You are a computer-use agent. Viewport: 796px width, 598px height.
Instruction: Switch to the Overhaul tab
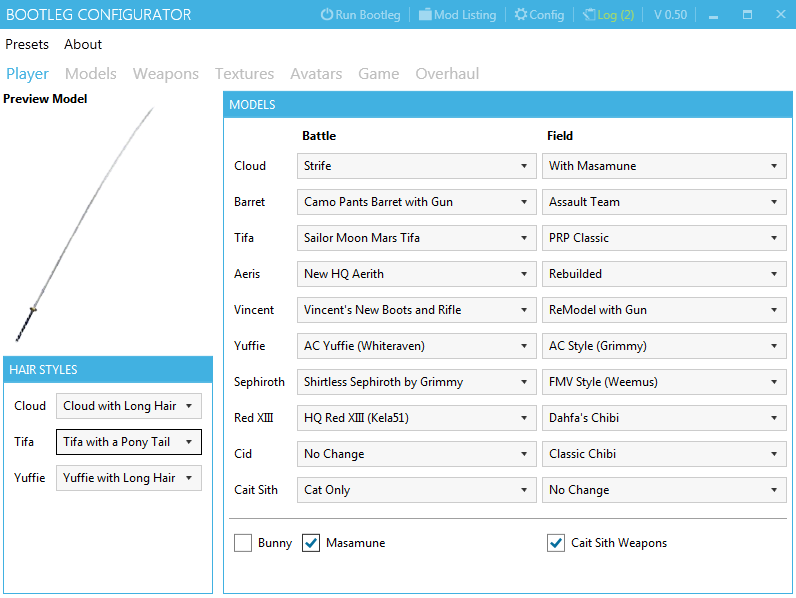[447, 74]
